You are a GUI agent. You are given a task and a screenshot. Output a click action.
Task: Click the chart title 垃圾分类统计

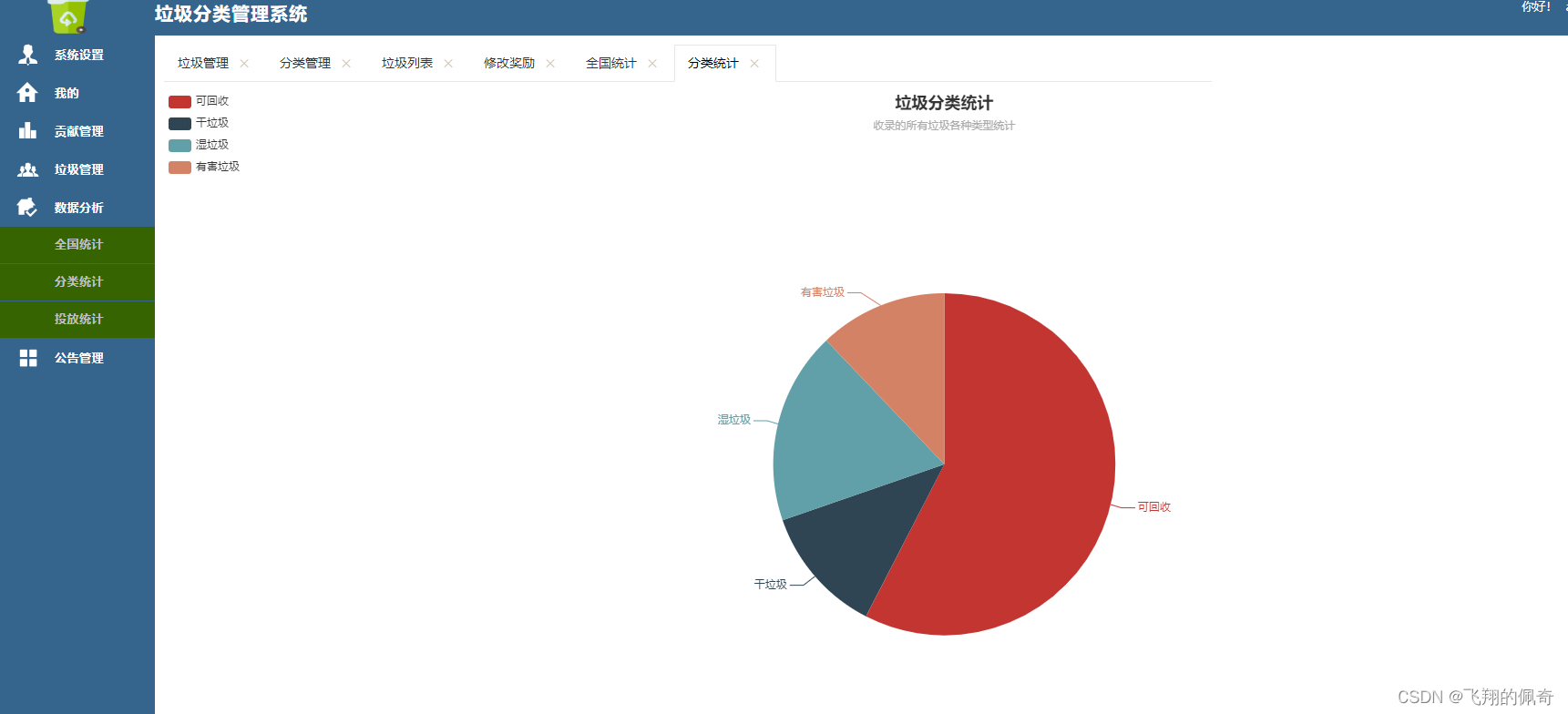click(x=944, y=103)
